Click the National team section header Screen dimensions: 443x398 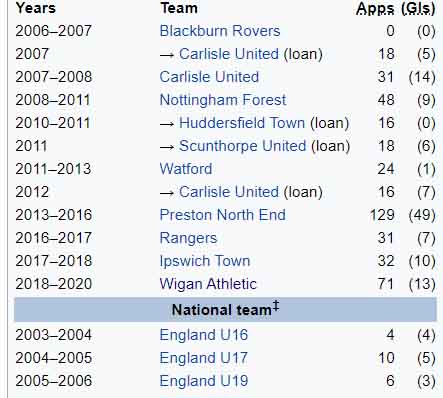pyautogui.click(x=225, y=310)
